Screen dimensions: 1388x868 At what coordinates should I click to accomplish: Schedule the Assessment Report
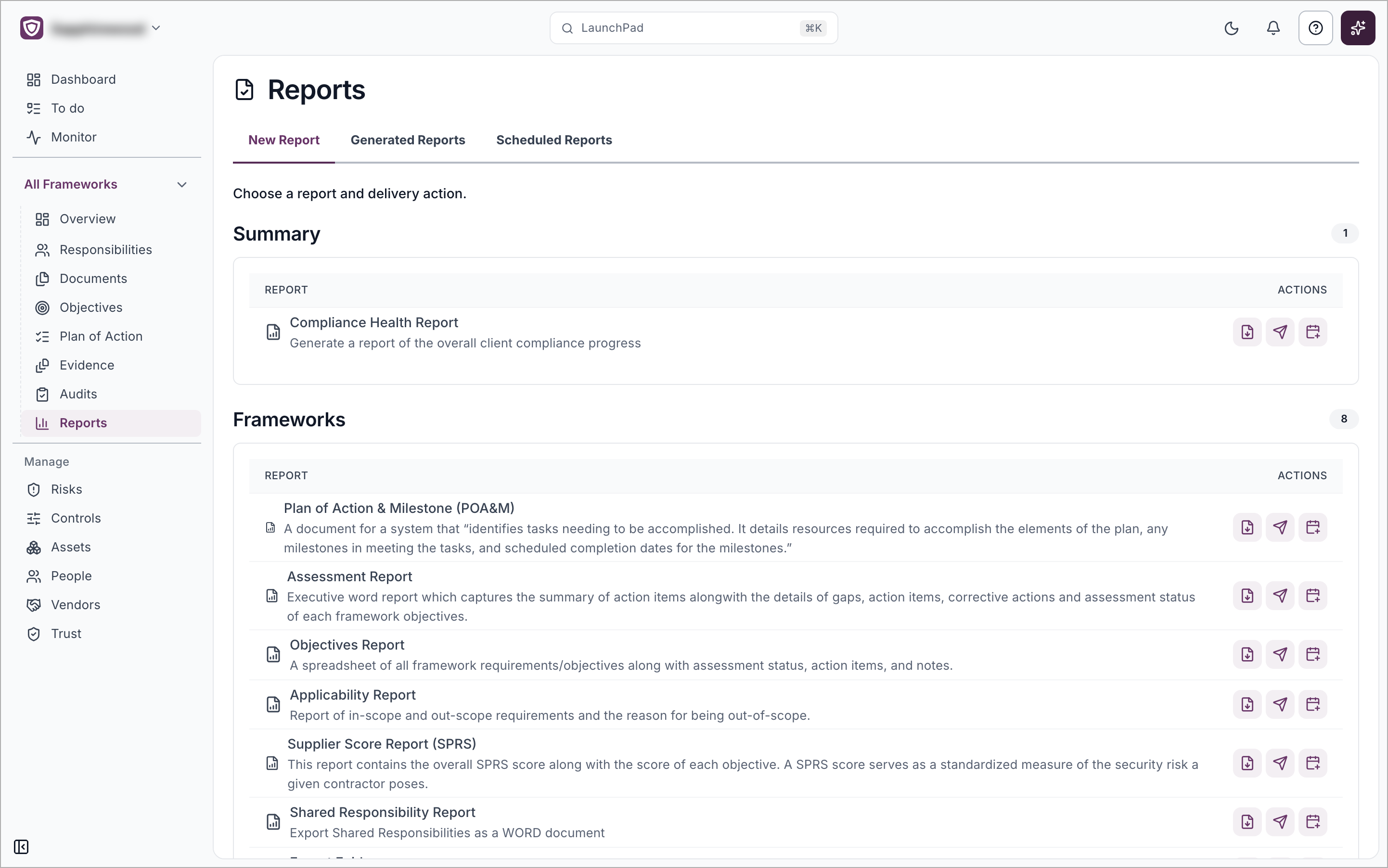1313,595
